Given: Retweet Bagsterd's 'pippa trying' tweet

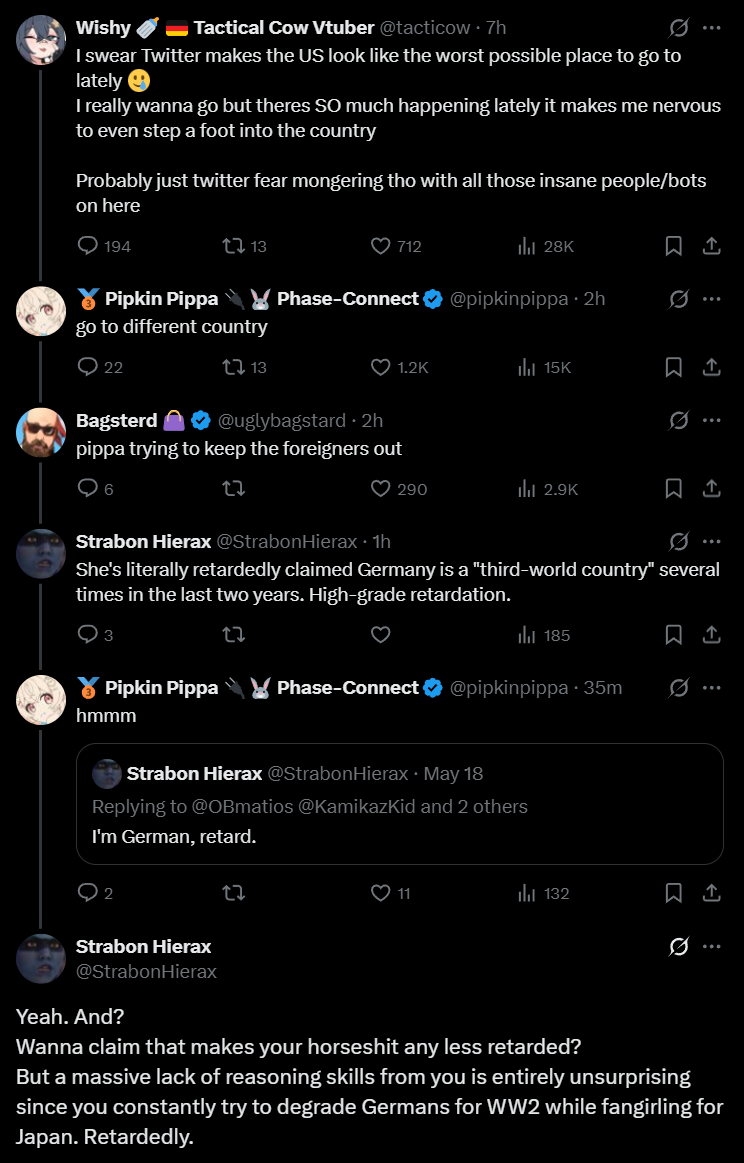Looking at the screenshot, I should pos(232,489).
